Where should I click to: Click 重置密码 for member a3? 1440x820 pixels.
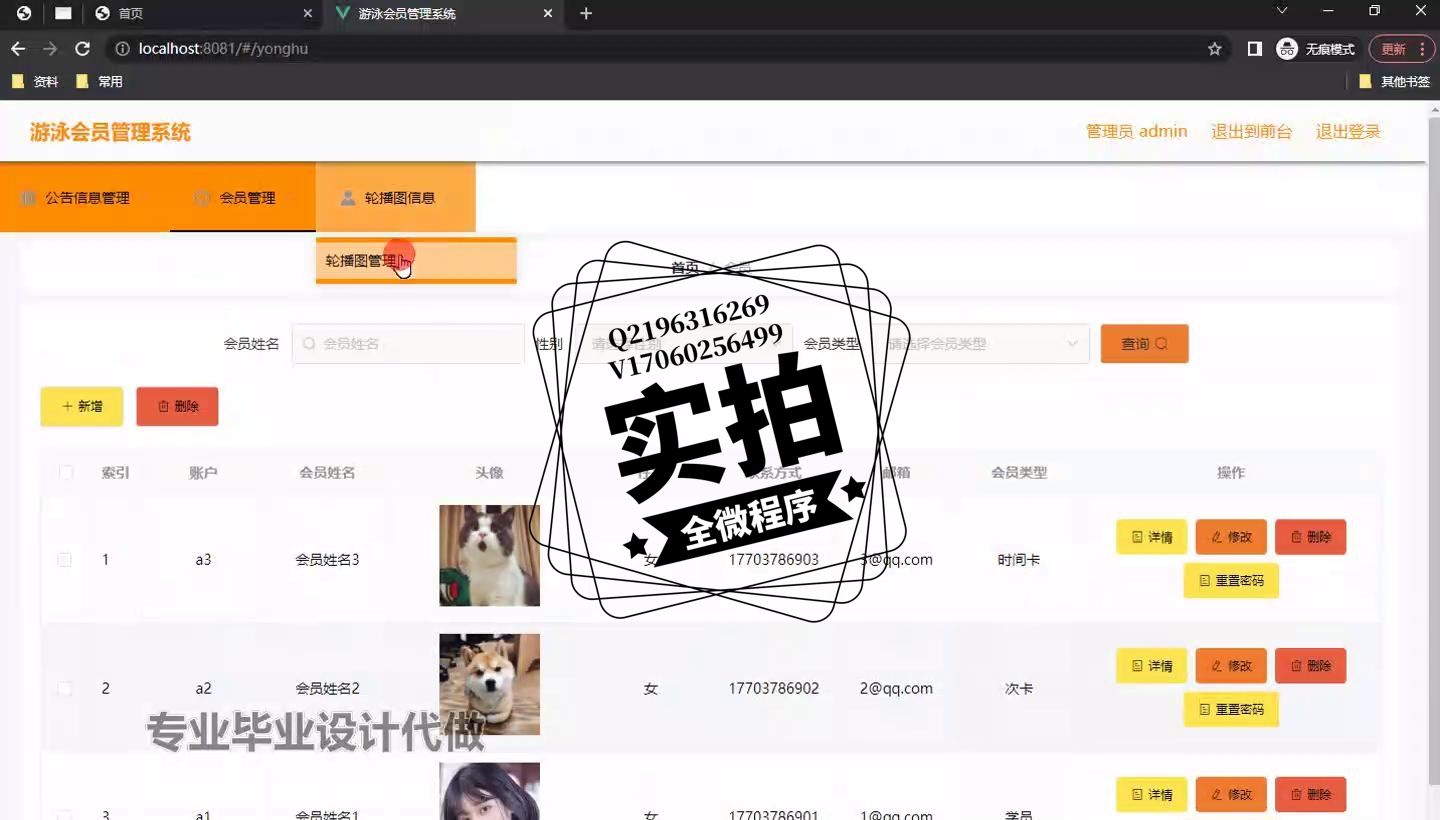[x=1231, y=581]
